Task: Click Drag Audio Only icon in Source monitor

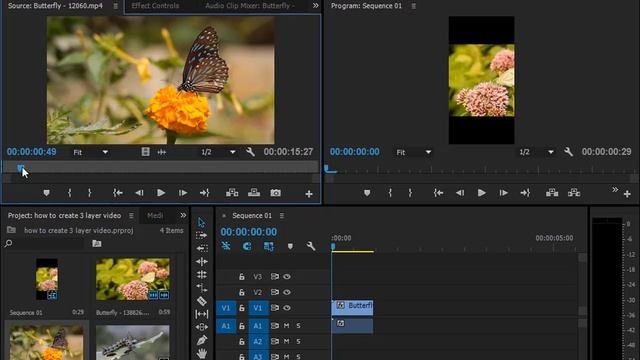Action: tap(162, 152)
